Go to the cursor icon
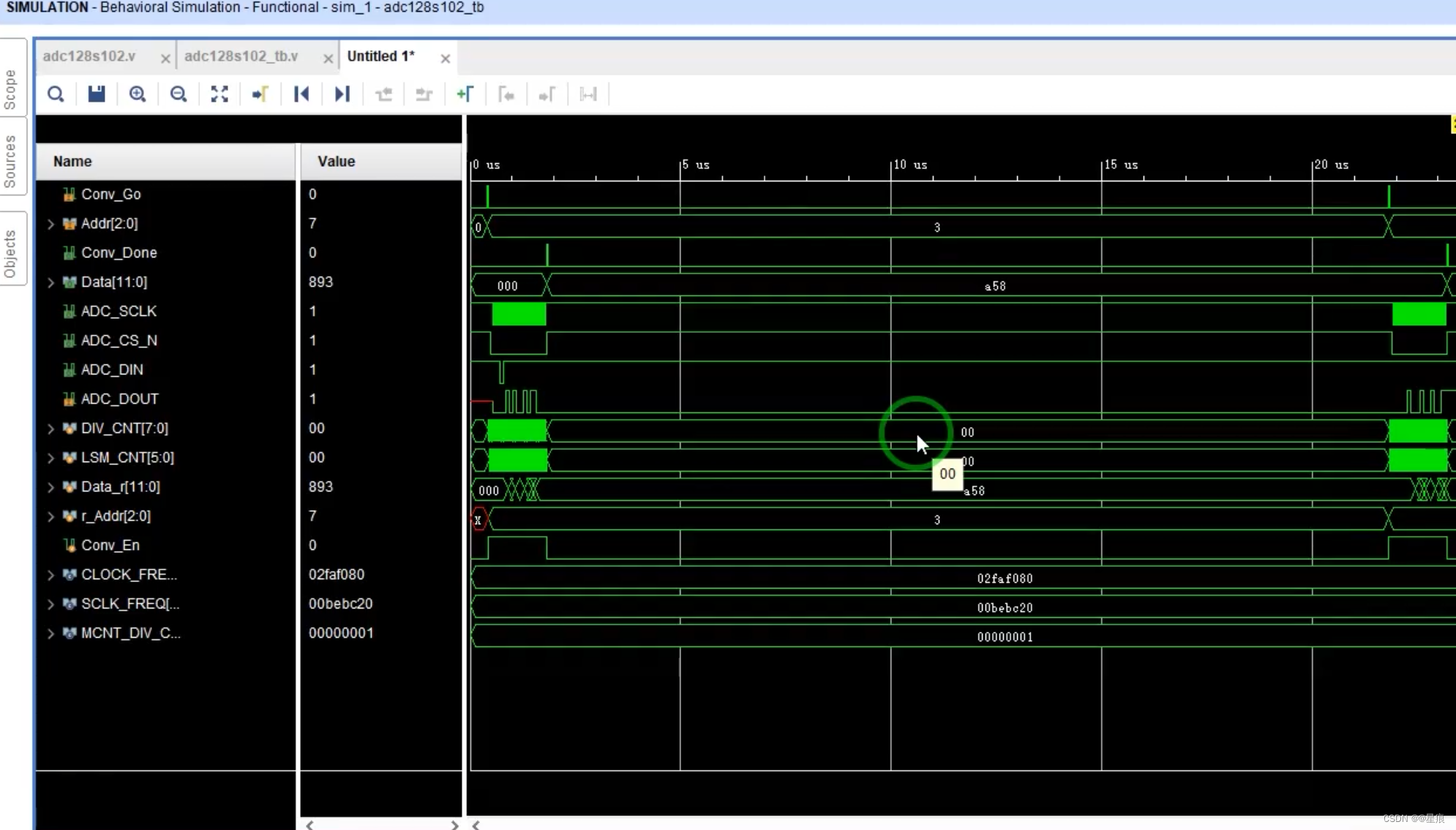 pos(260,94)
